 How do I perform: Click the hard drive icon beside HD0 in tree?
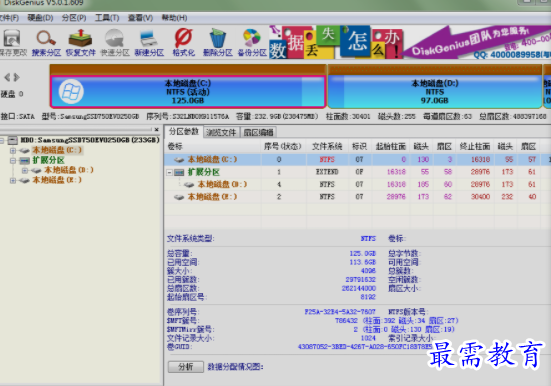13,141
